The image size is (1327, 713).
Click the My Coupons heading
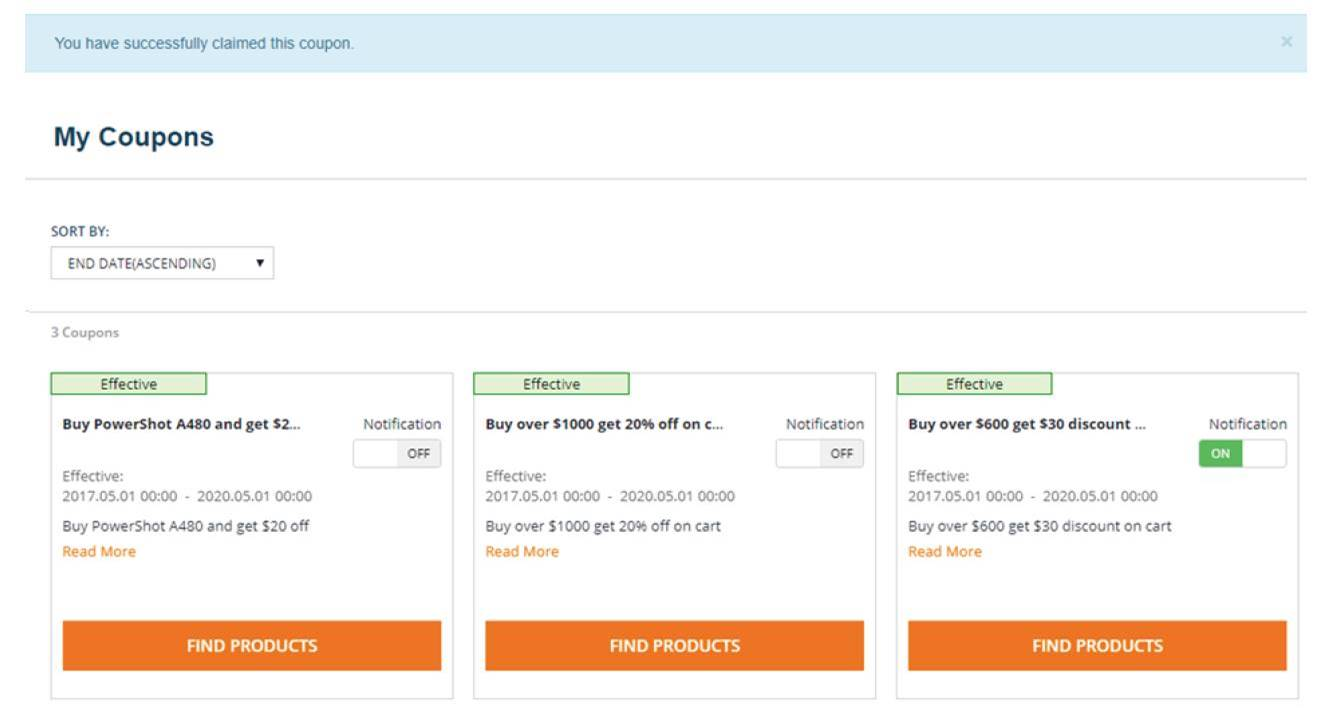click(134, 137)
